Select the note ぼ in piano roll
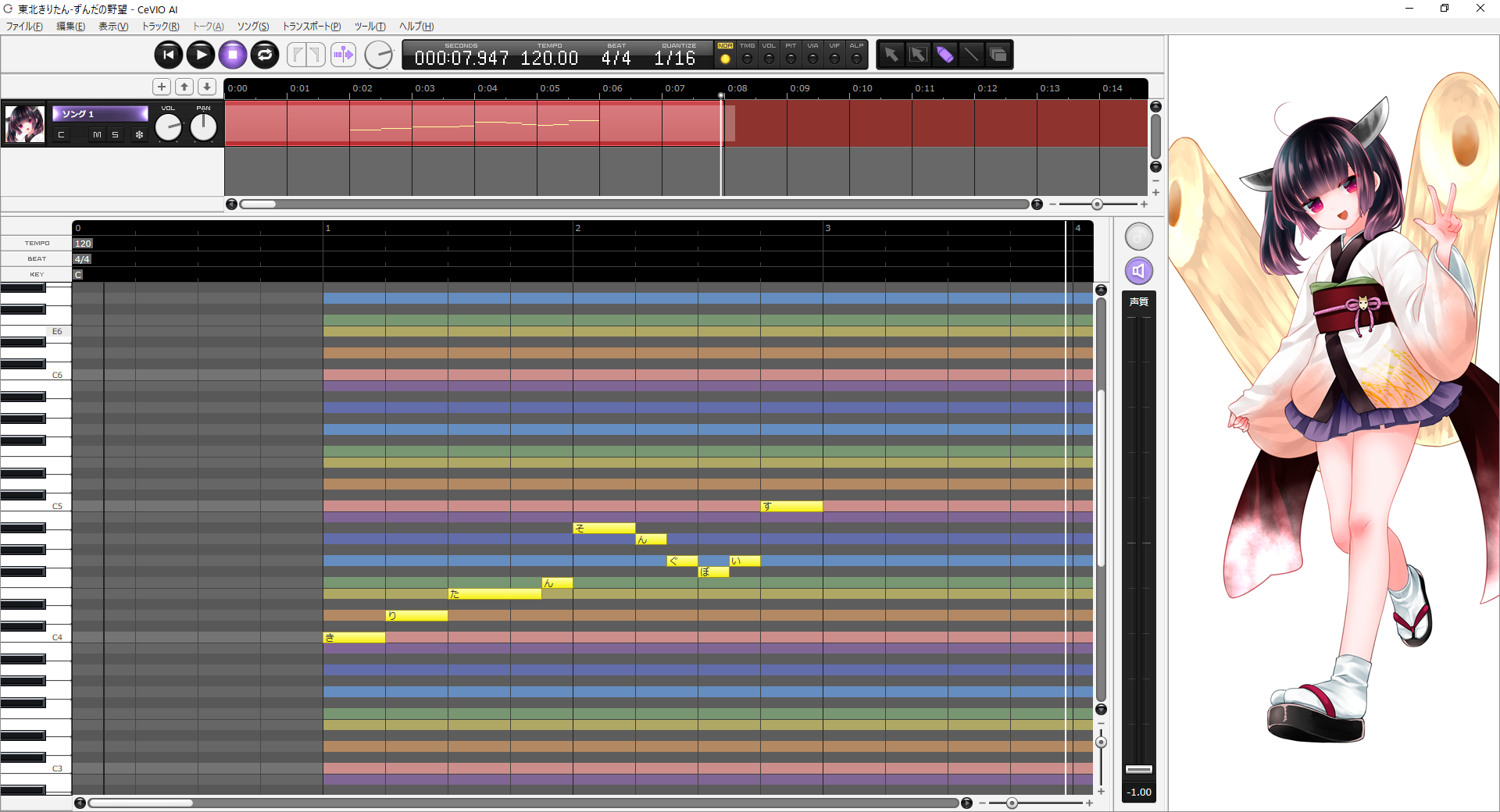Image resolution: width=1500 pixels, height=812 pixels. pyautogui.click(x=713, y=572)
